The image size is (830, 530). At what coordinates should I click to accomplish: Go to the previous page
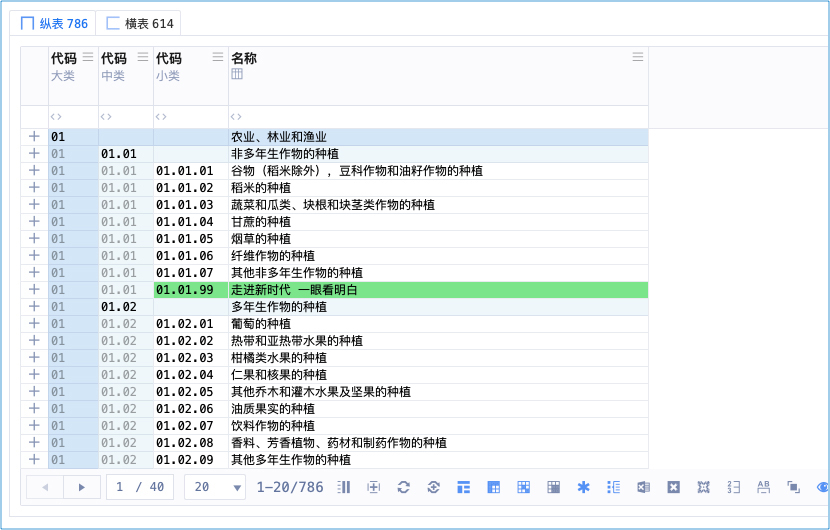tap(45, 487)
